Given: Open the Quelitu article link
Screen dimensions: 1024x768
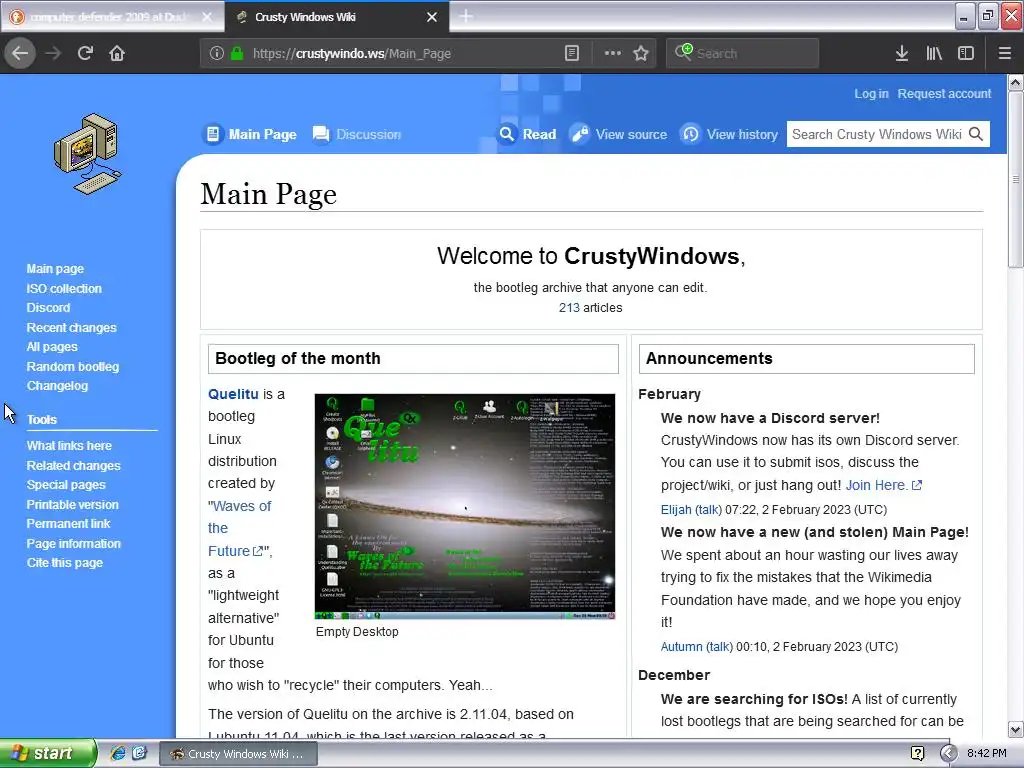Looking at the screenshot, I should (233, 394).
